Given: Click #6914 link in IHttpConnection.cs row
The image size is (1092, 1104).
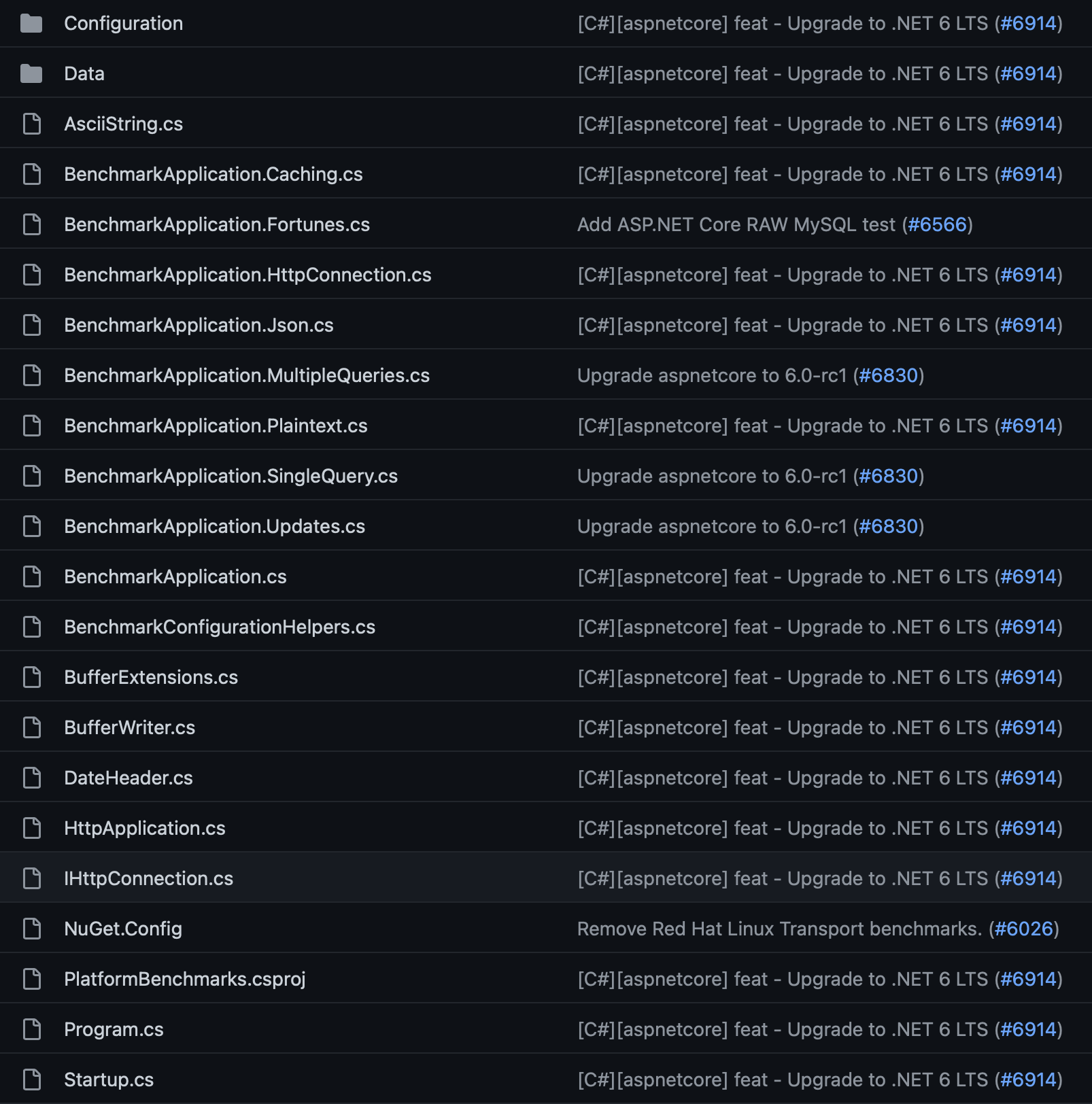Looking at the screenshot, I should pos(1029,879).
